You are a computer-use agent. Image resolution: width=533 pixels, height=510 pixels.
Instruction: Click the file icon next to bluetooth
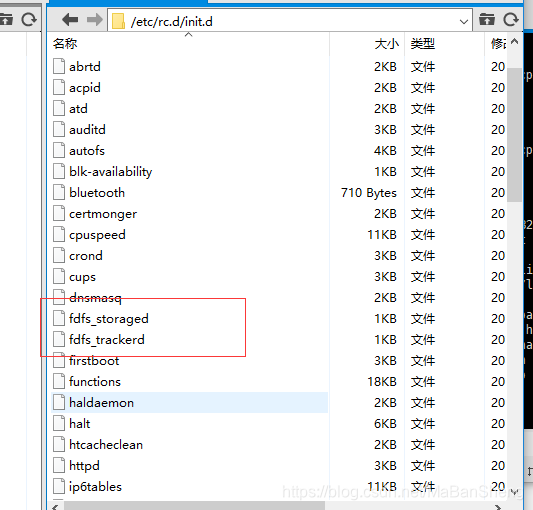[x=59, y=192]
